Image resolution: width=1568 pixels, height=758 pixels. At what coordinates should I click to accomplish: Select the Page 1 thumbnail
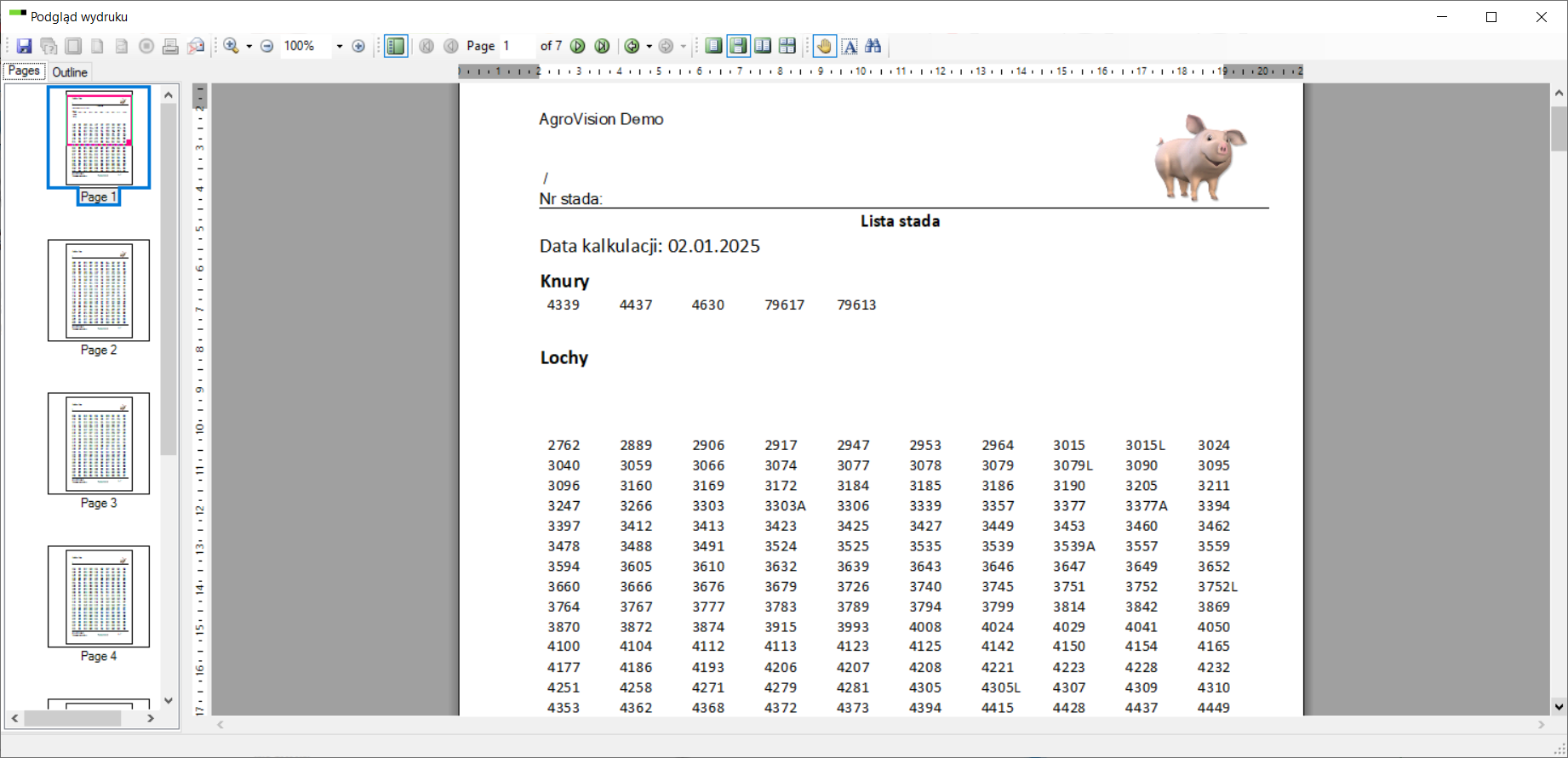coord(99,137)
